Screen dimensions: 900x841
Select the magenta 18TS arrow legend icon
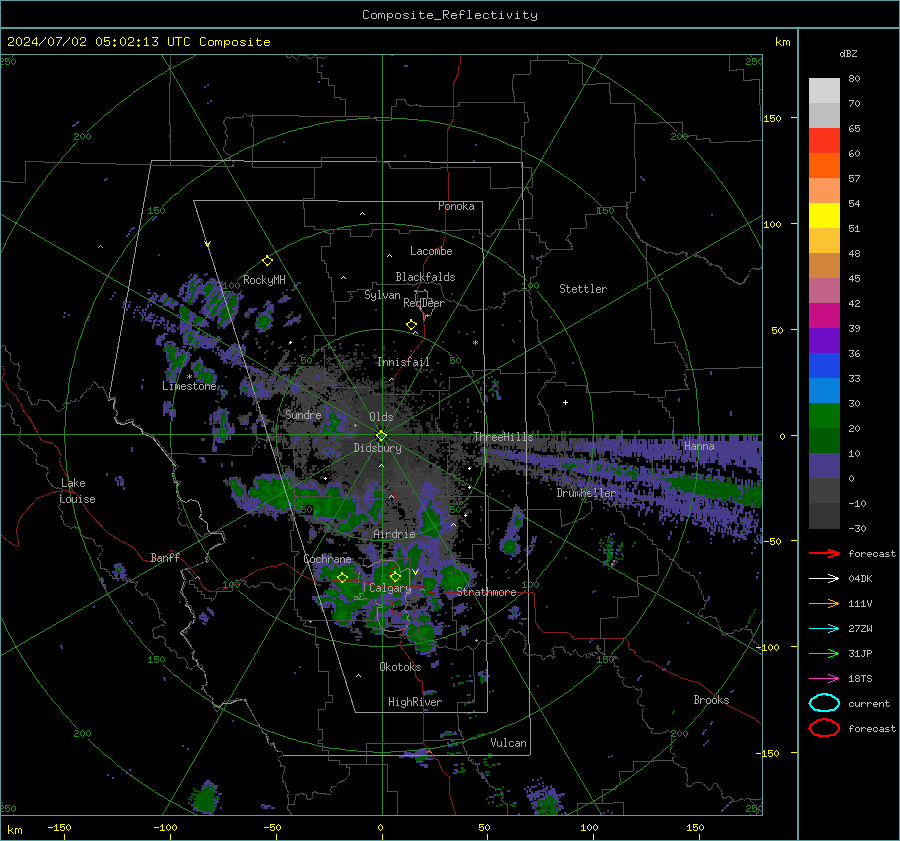pyautogui.click(x=824, y=679)
